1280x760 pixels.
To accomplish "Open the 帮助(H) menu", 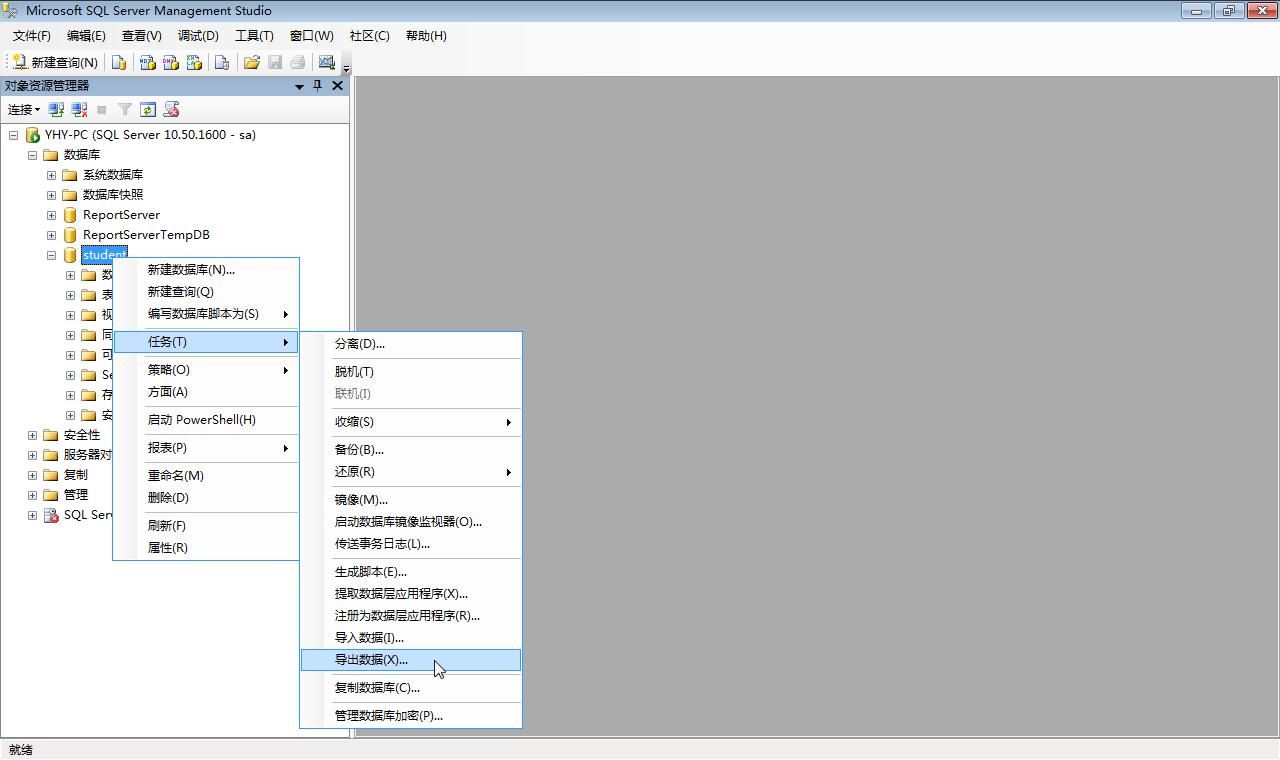I will pos(426,36).
